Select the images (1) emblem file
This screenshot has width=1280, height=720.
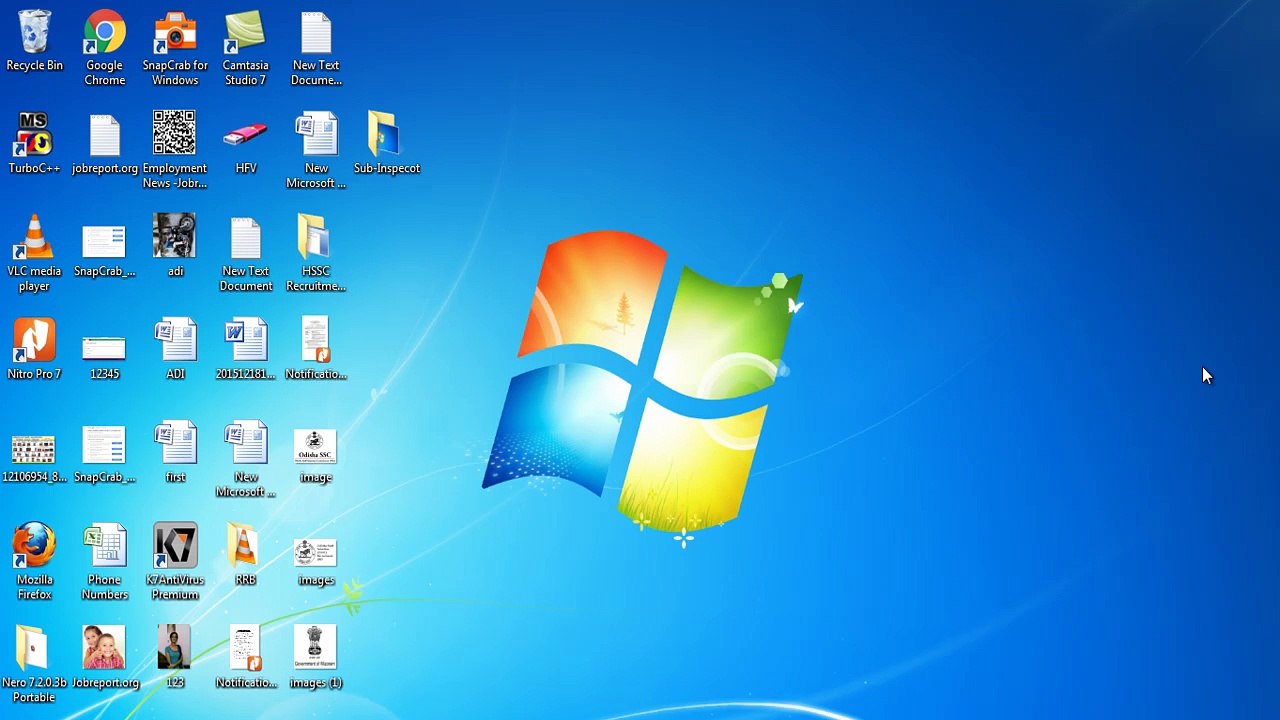coord(316,658)
